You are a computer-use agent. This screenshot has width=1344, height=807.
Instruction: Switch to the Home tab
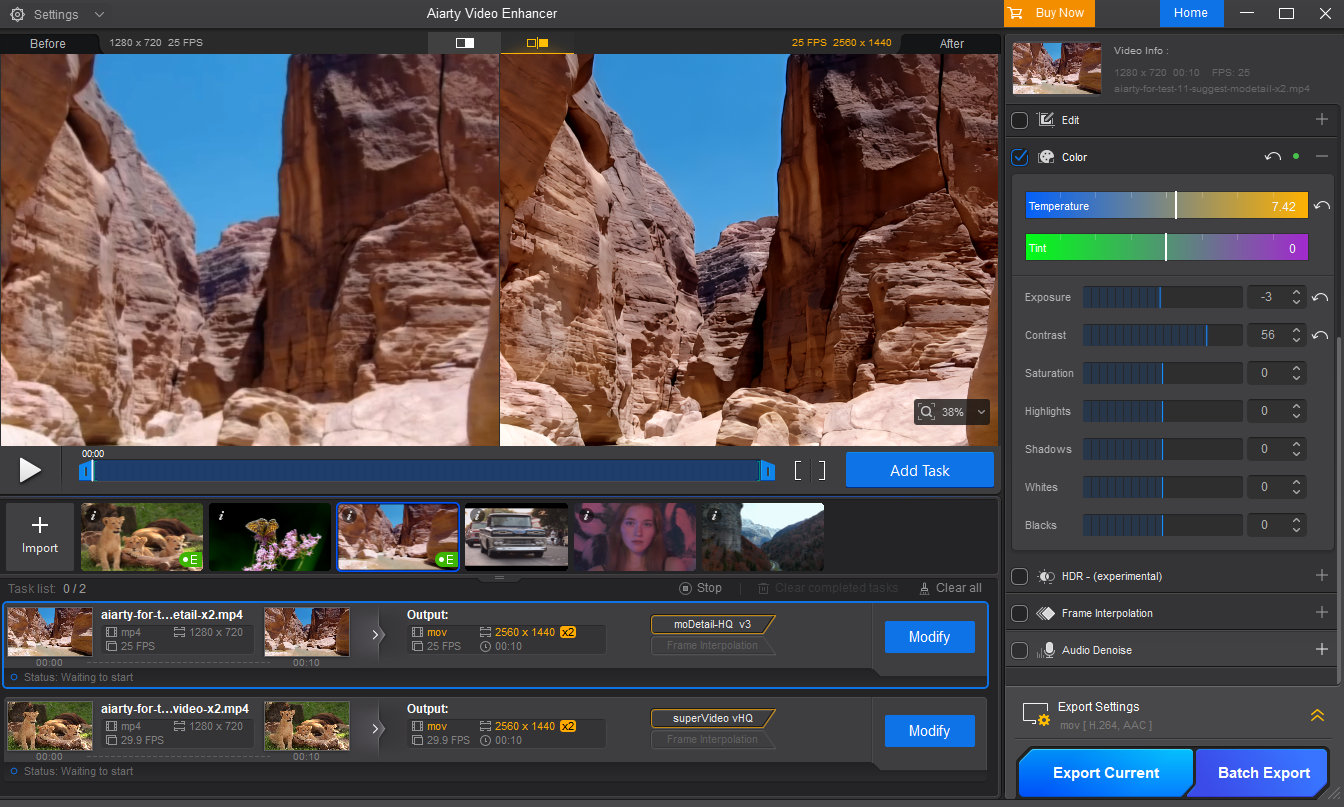coord(1190,13)
